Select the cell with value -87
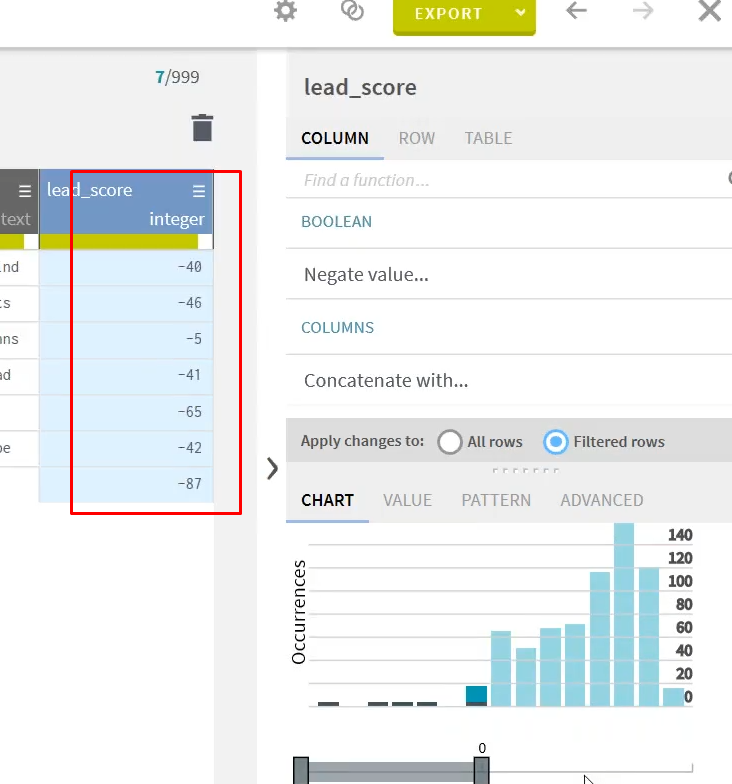Image resolution: width=732 pixels, height=784 pixels. [x=126, y=484]
